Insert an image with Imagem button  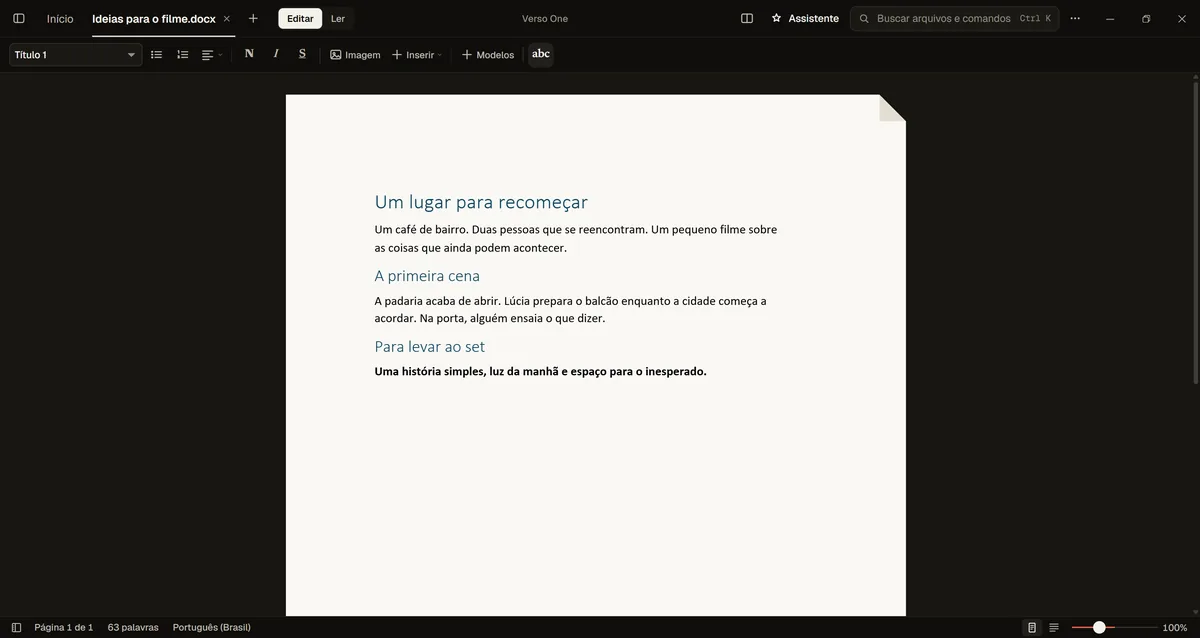point(355,55)
